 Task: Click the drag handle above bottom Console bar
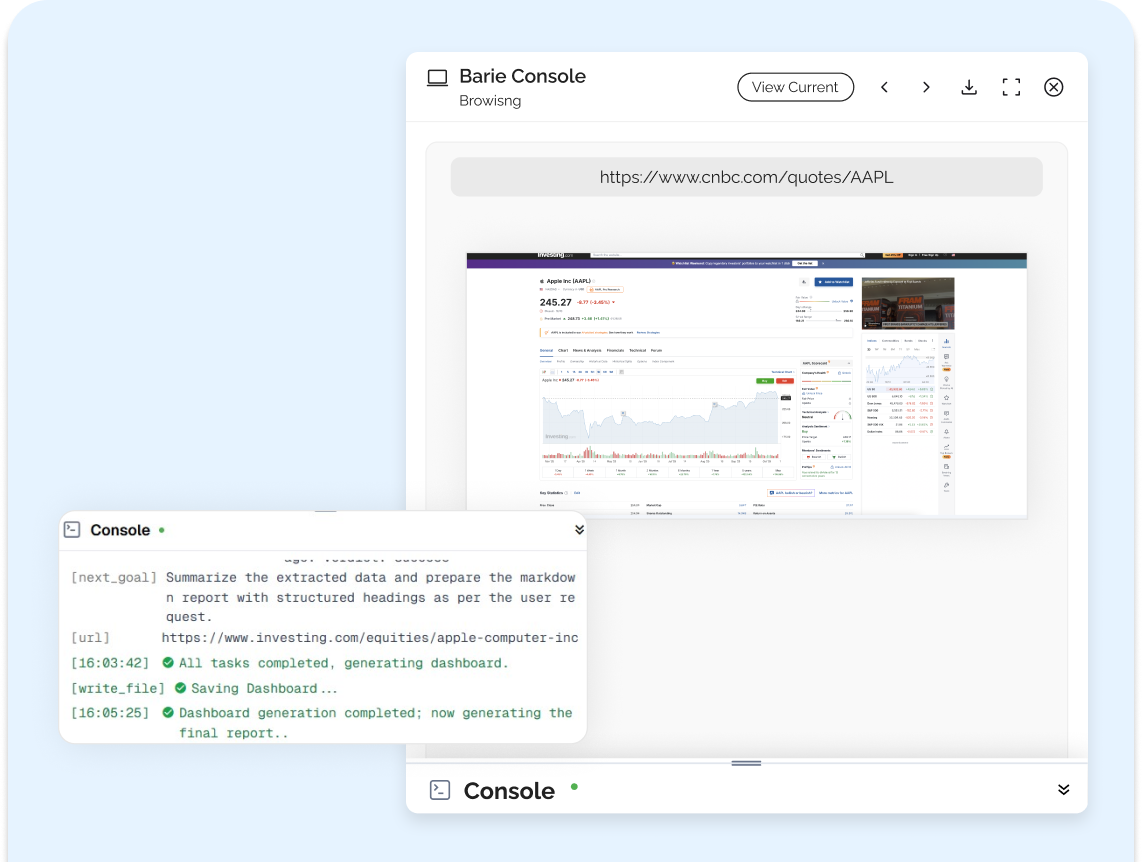(746, 763)
